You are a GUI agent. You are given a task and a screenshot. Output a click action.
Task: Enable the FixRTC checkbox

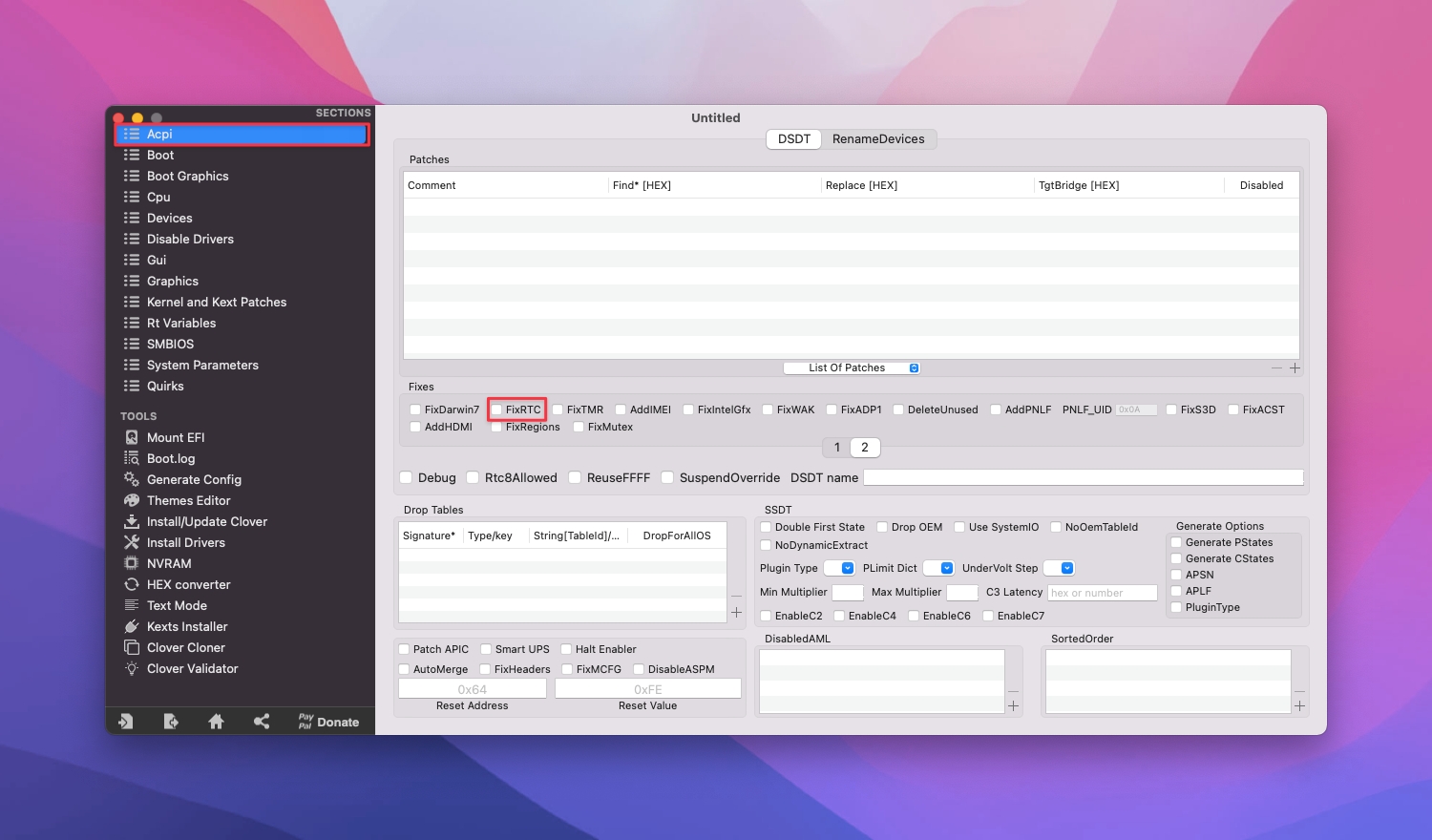(496, 409)
